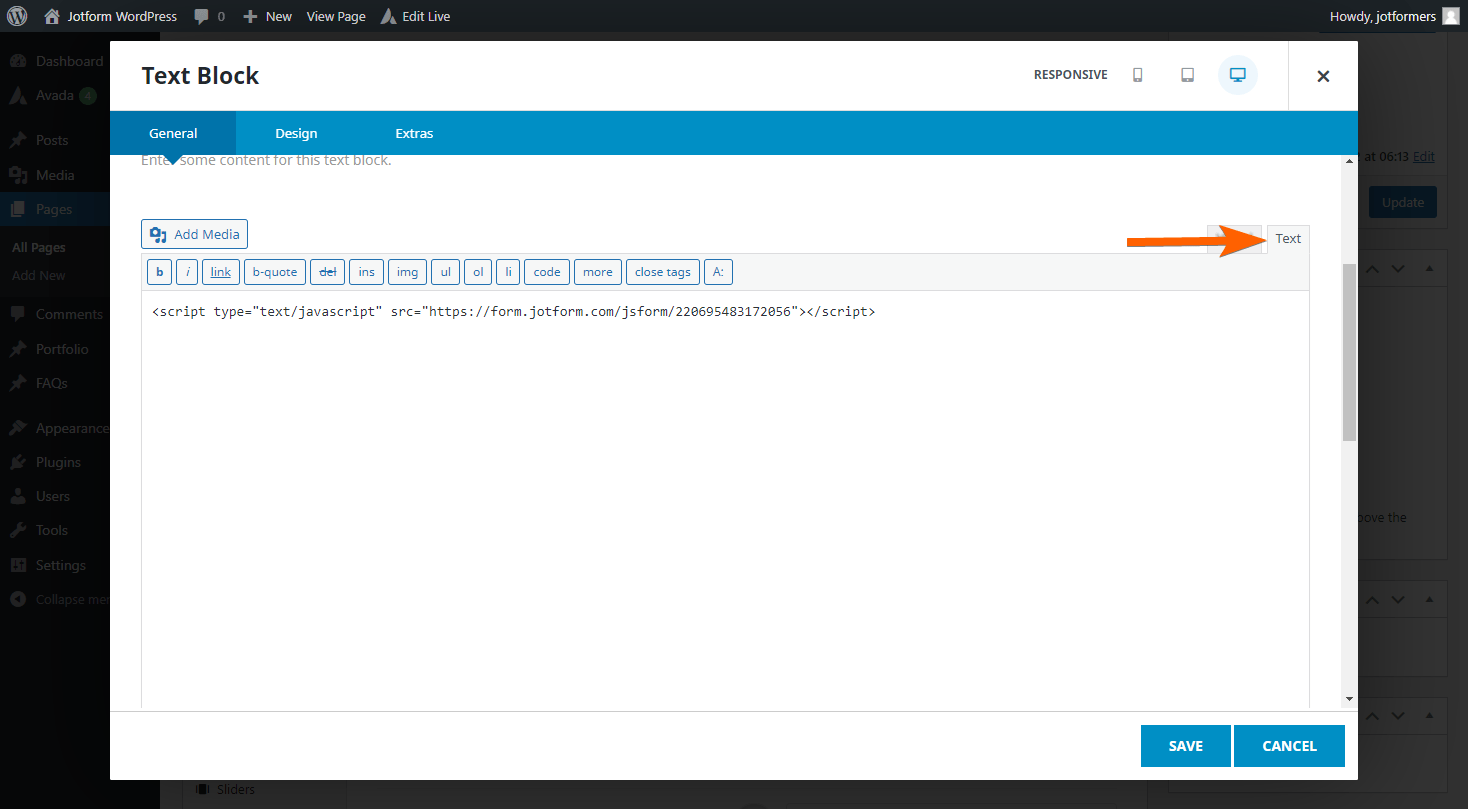
Task: Click View Page in admin bar
Action: click(x=336, y=16)
